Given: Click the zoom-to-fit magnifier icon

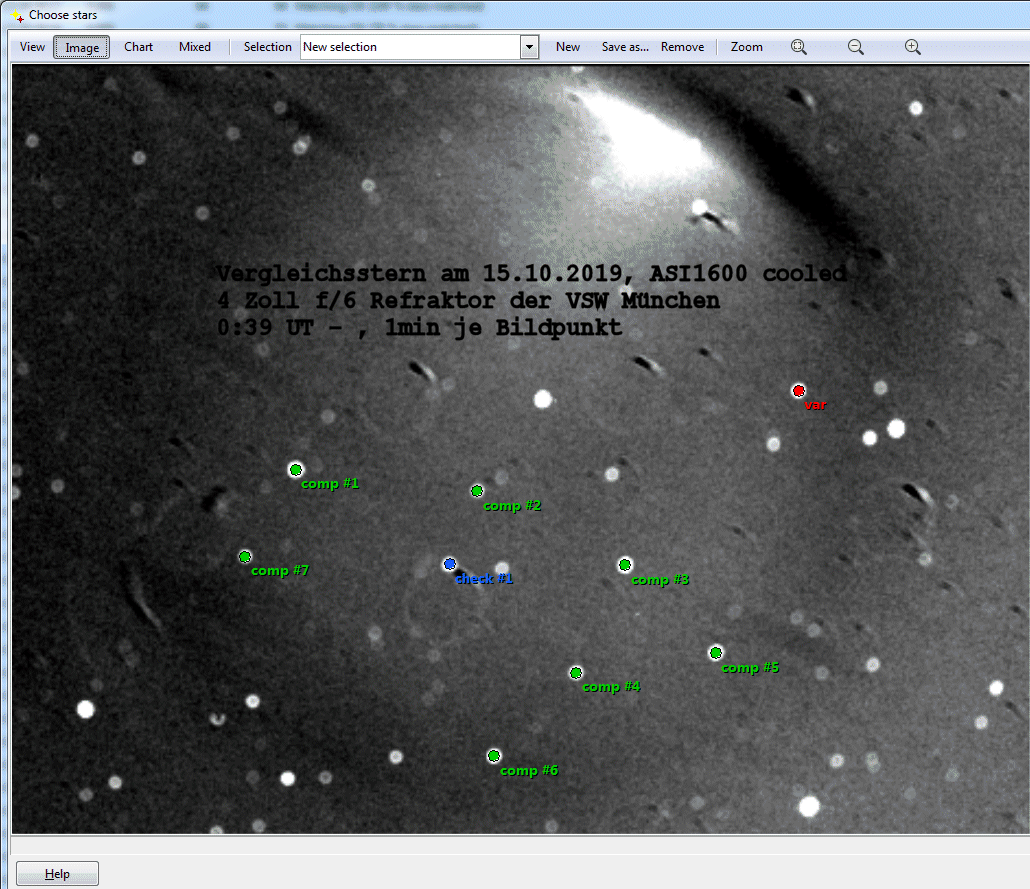Looking at the screenshot, I should click(799, 47).
